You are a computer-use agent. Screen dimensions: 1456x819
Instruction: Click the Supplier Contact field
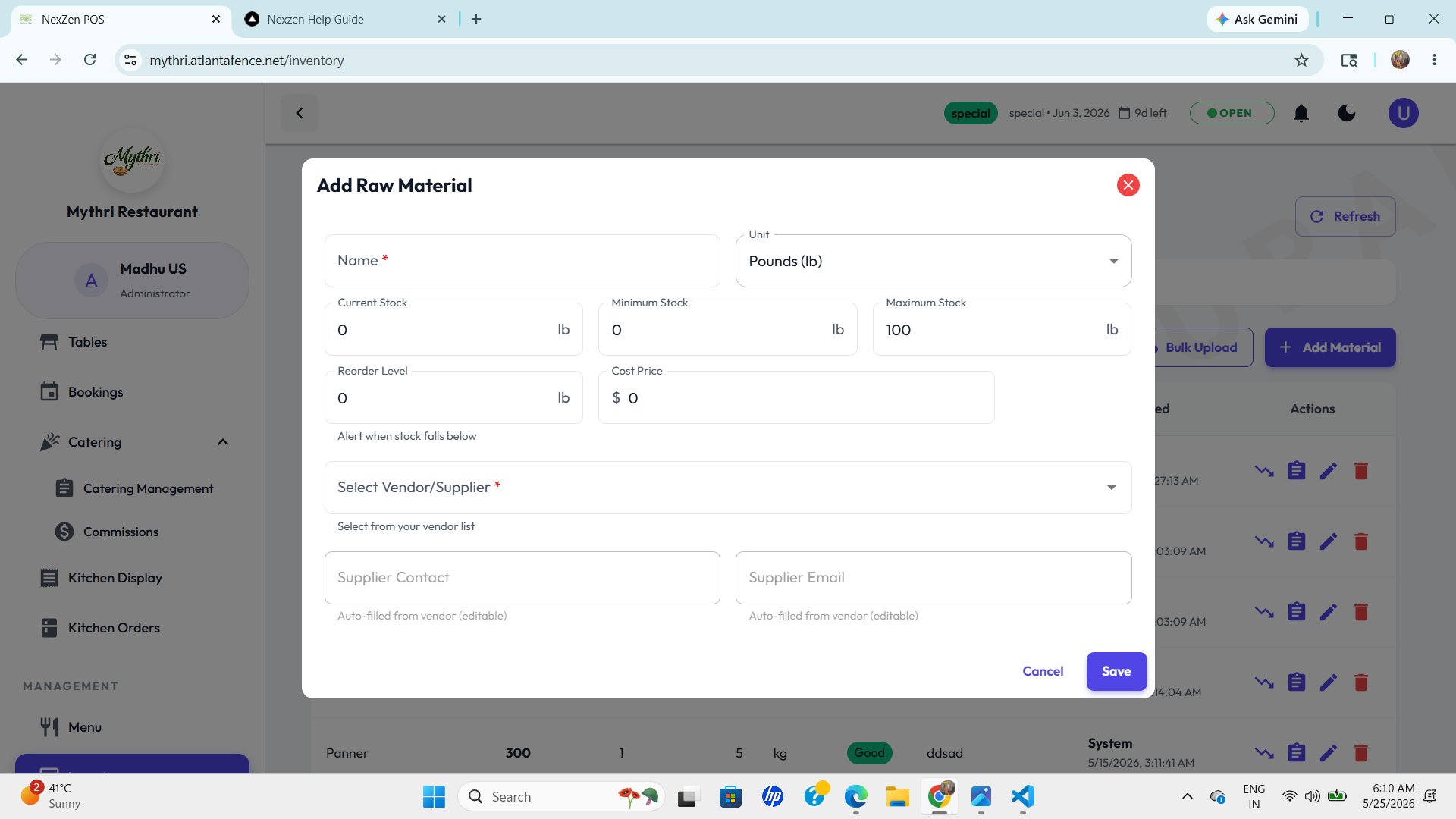[522, 578]
